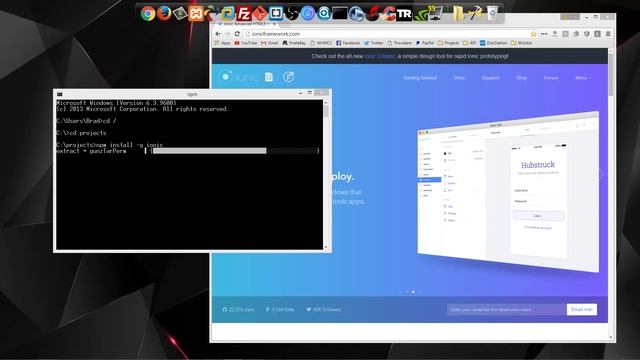Click the circular icon in Ionic header

(289, 77)
